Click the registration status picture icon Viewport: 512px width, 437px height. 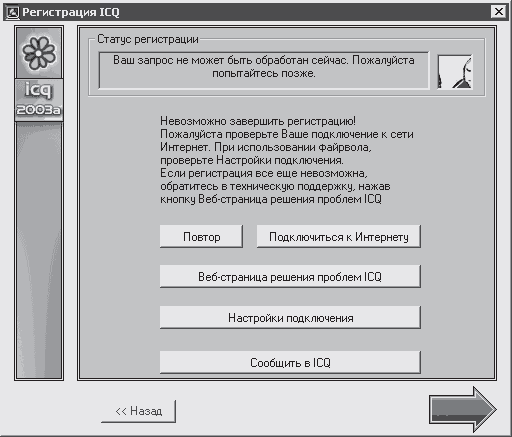[455, 72]
